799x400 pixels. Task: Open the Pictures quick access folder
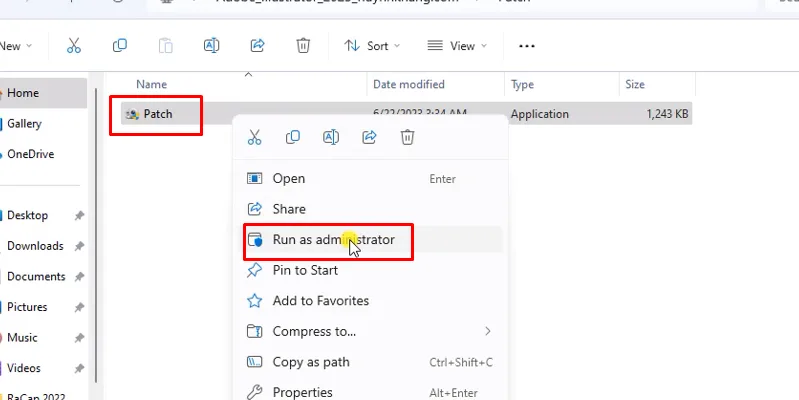pos(27,307)
